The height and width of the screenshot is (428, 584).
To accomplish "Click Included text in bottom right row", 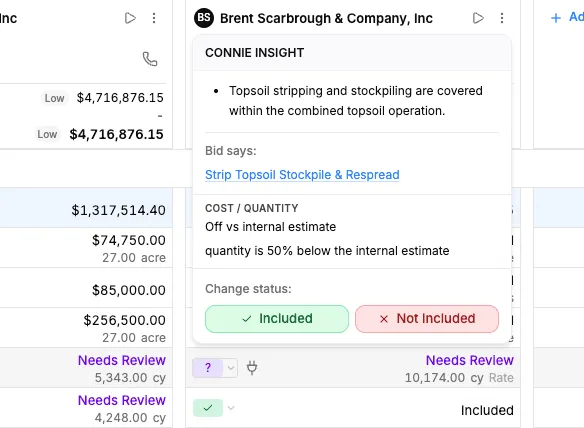I will pos(487,410).
